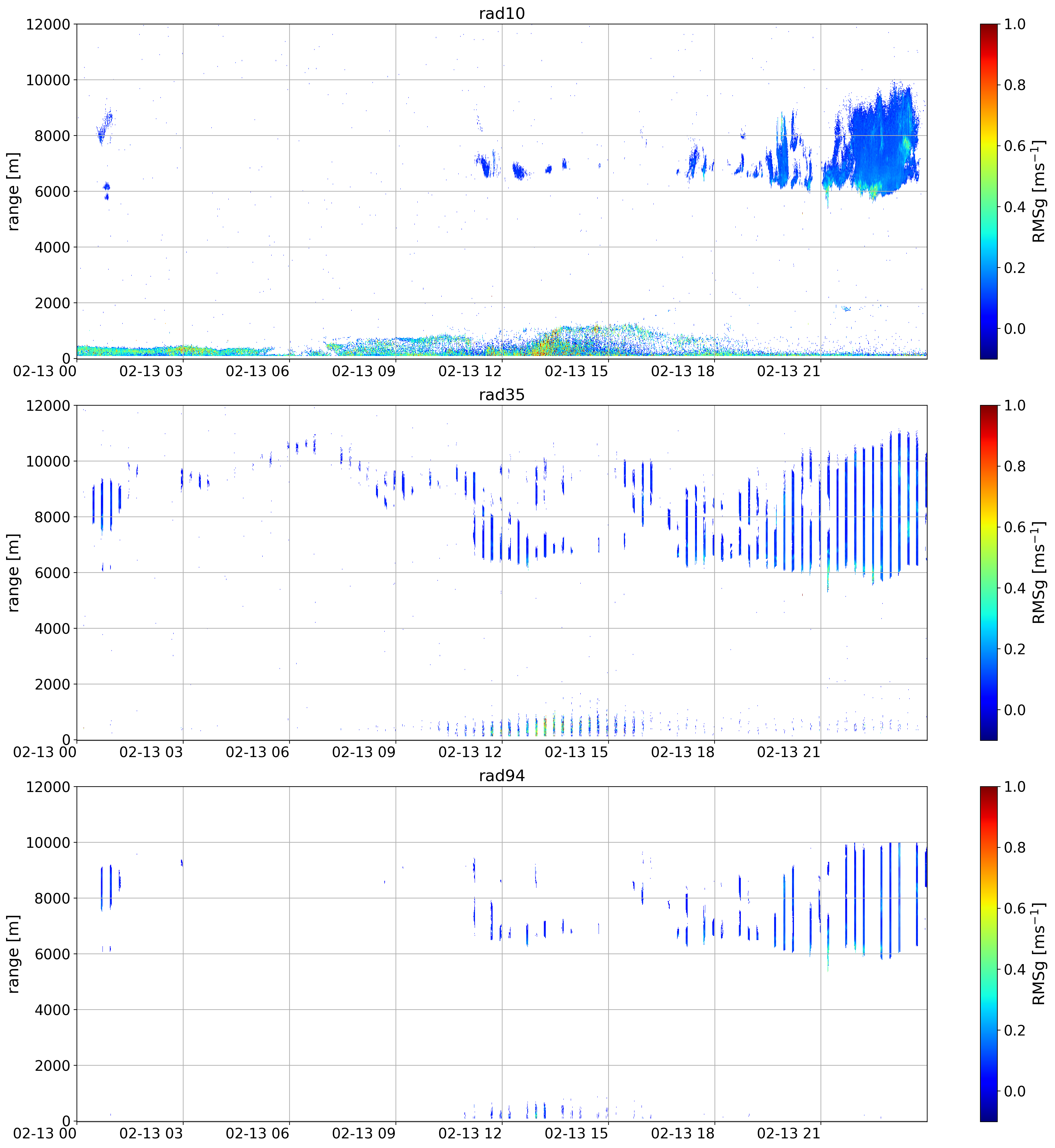1055x1148 pixels.
Task: Click the rad94 colorbar gradient
Action: 988,954
